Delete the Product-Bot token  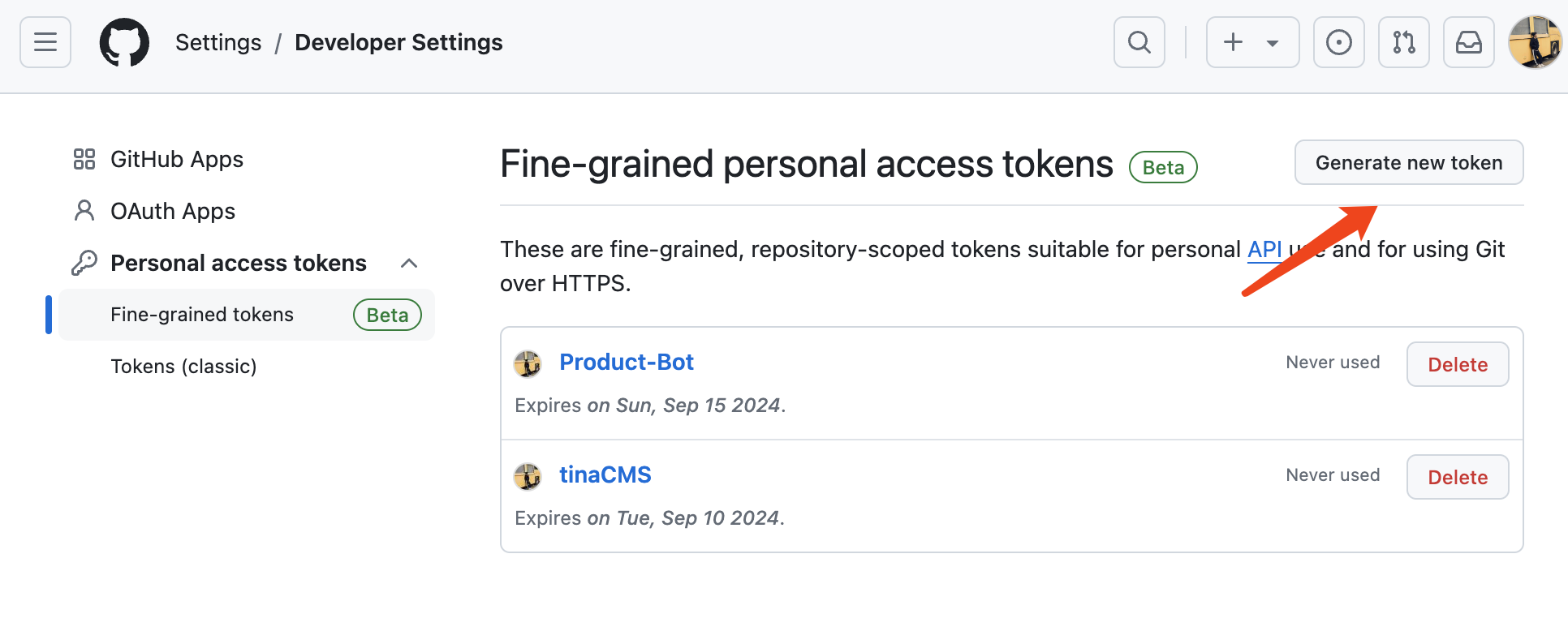pos(1458,364)
